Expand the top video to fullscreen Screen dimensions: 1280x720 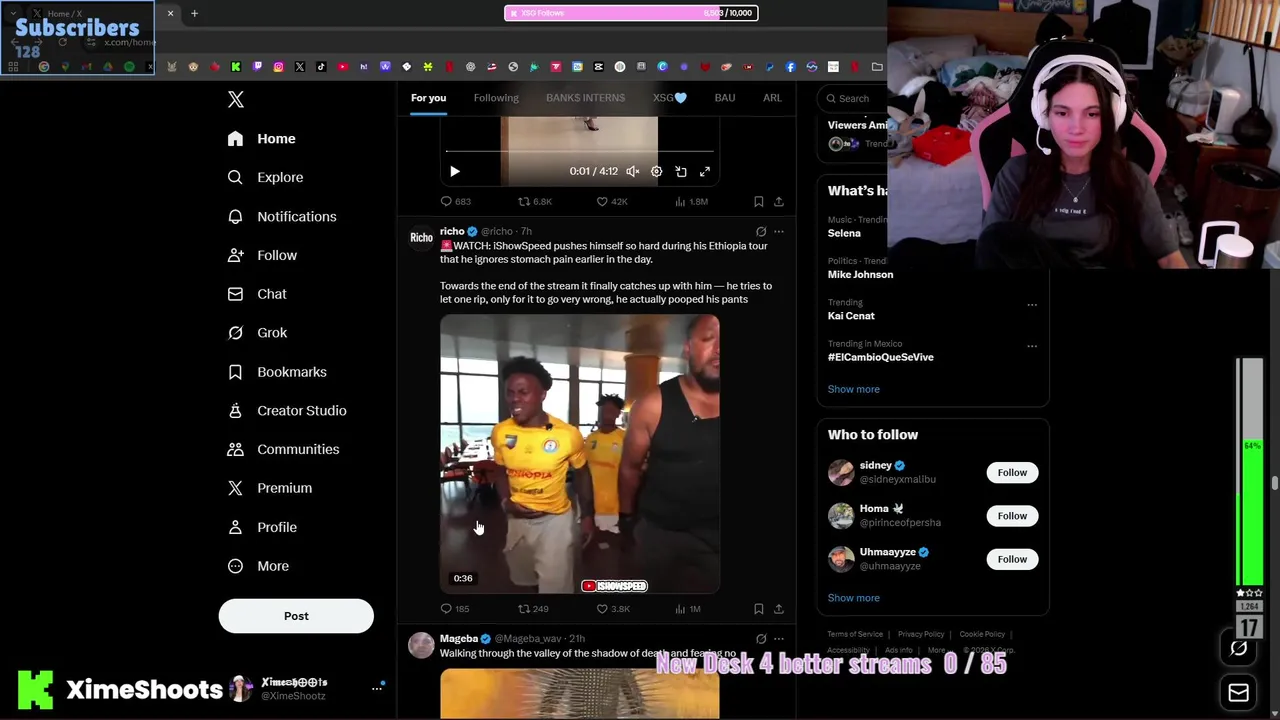705,171
